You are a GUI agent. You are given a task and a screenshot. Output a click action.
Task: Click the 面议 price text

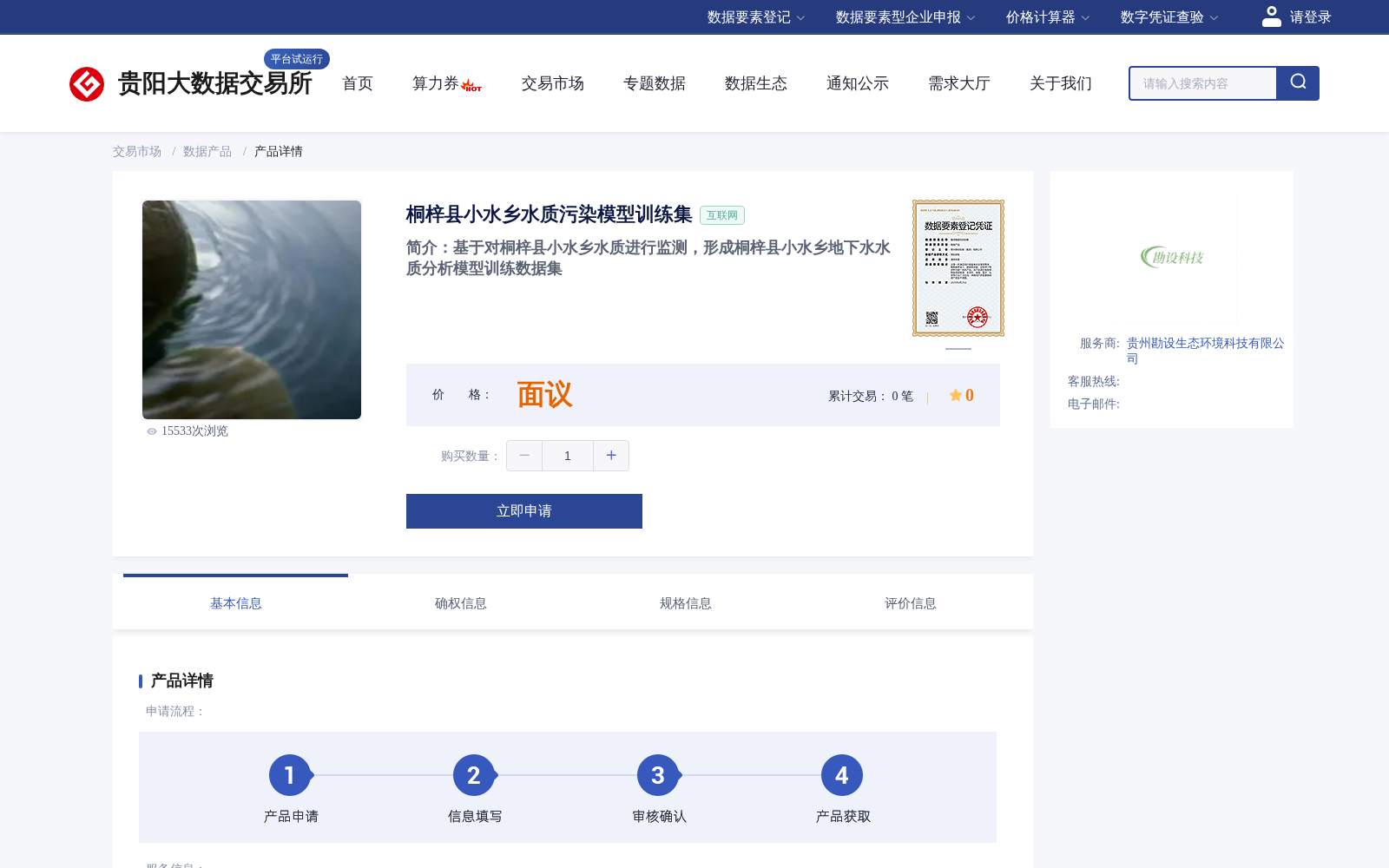(545, 395)
